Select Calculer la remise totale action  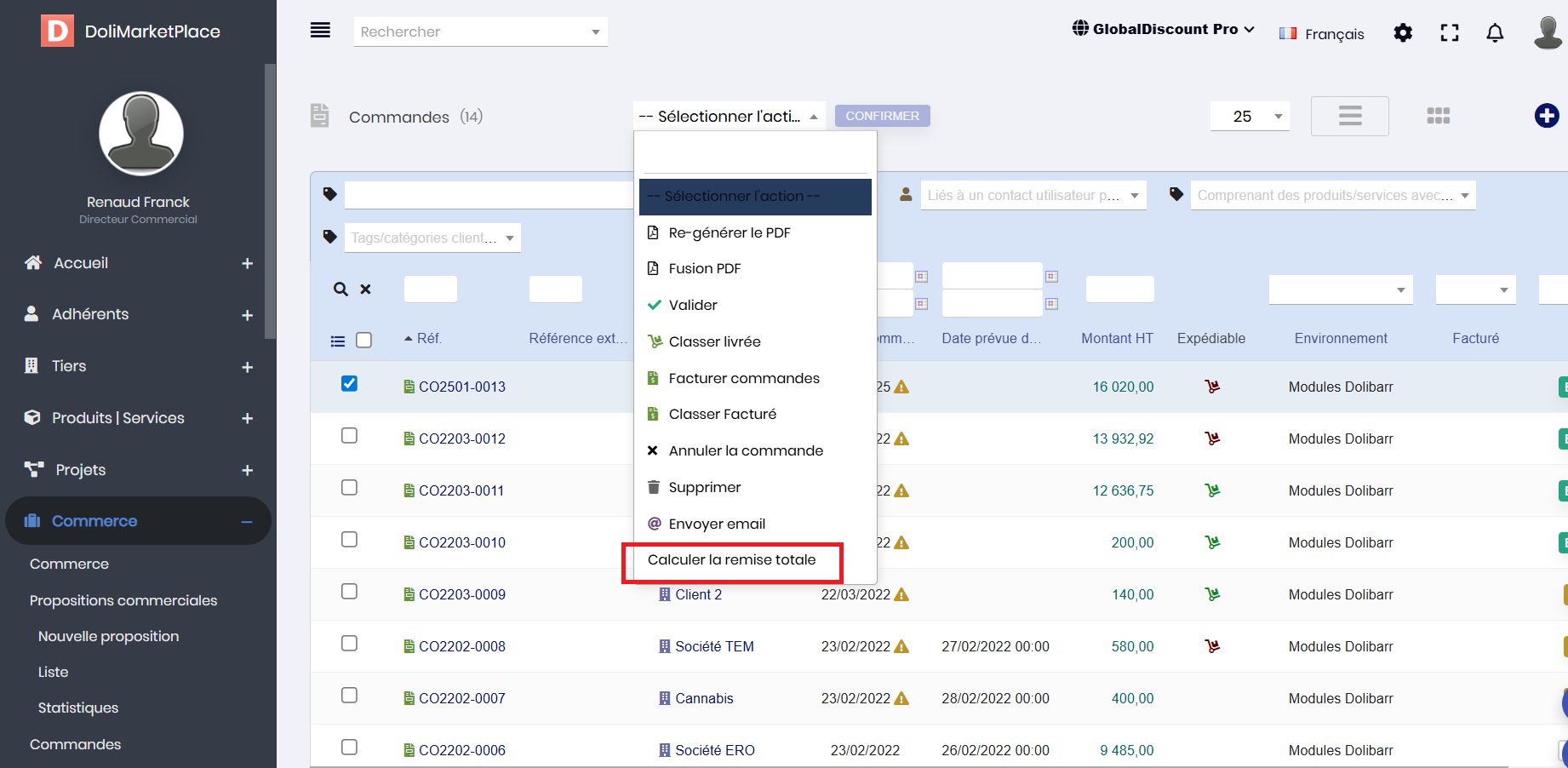pos(731,560)
